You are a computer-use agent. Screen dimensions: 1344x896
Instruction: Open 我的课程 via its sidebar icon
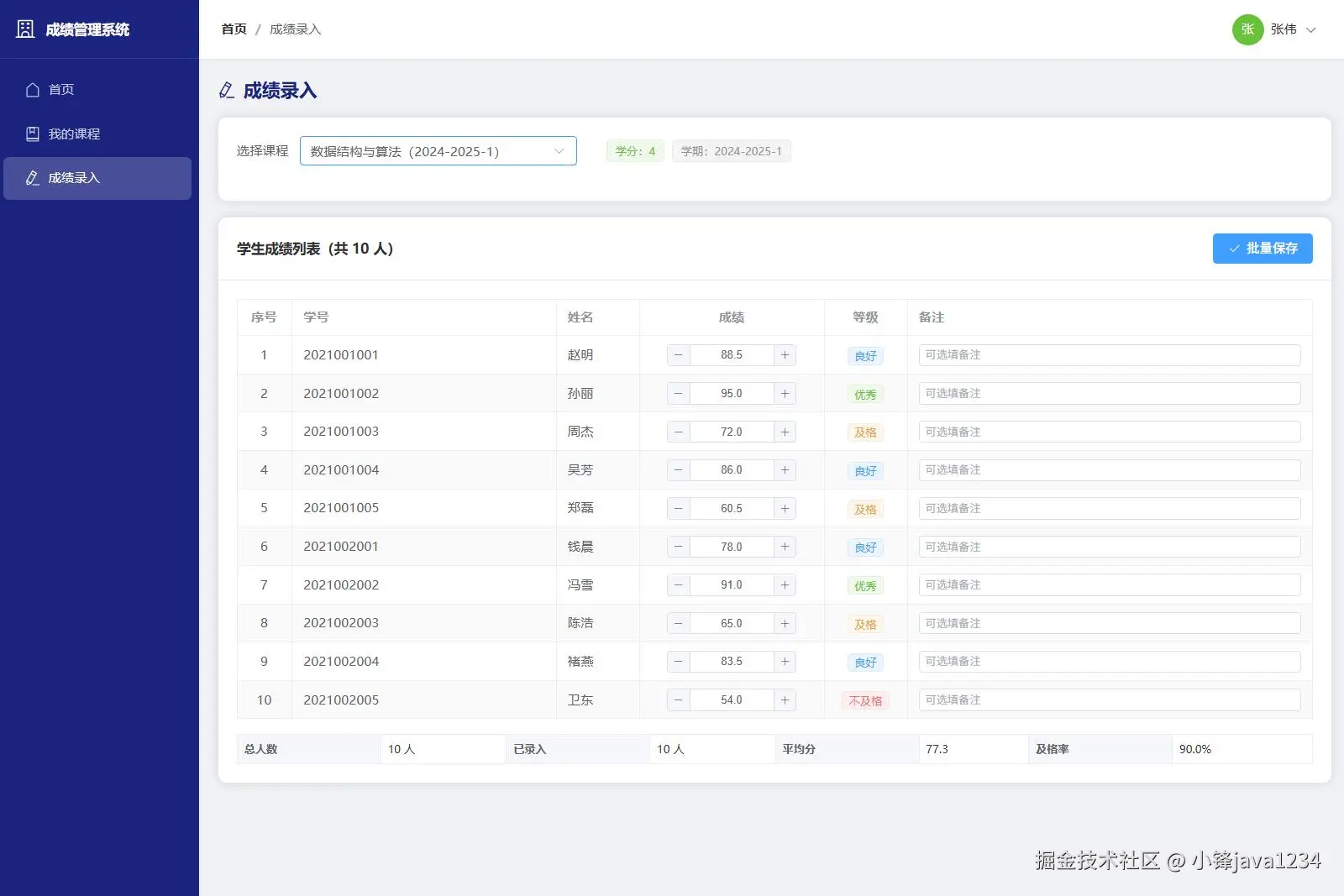click(32, 134)
